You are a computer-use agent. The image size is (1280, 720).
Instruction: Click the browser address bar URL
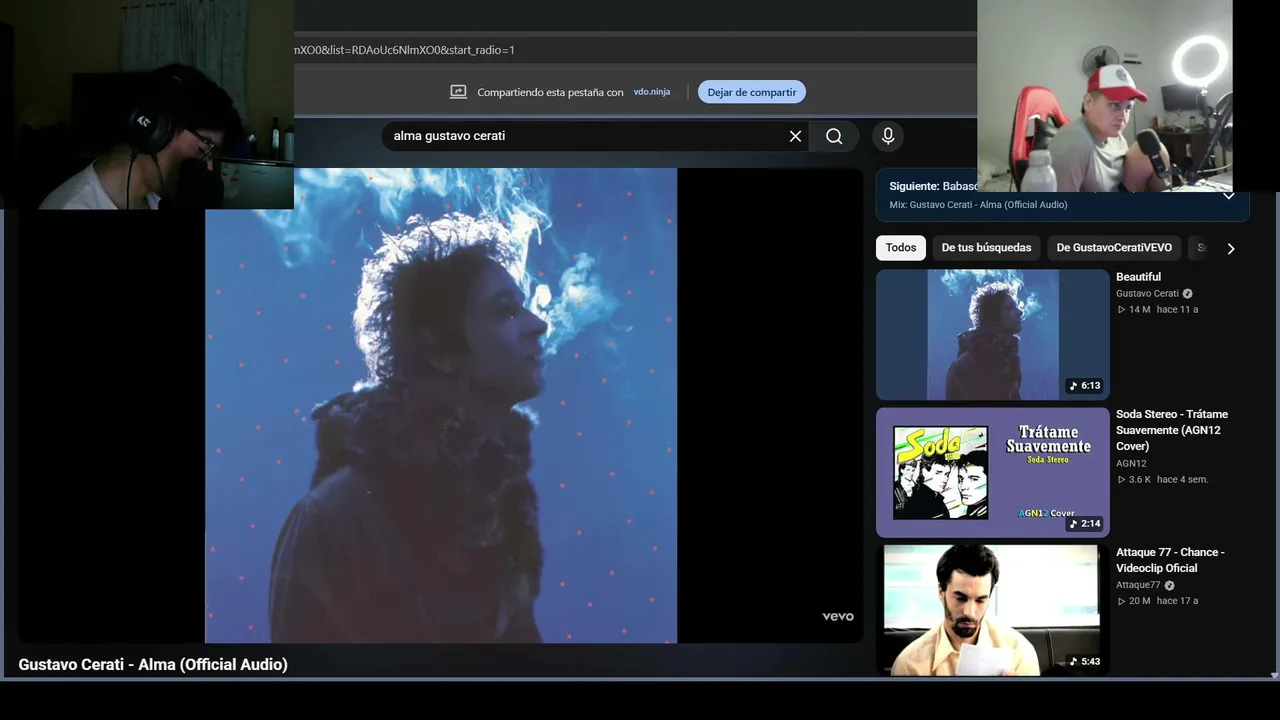[x=404, y=50]
